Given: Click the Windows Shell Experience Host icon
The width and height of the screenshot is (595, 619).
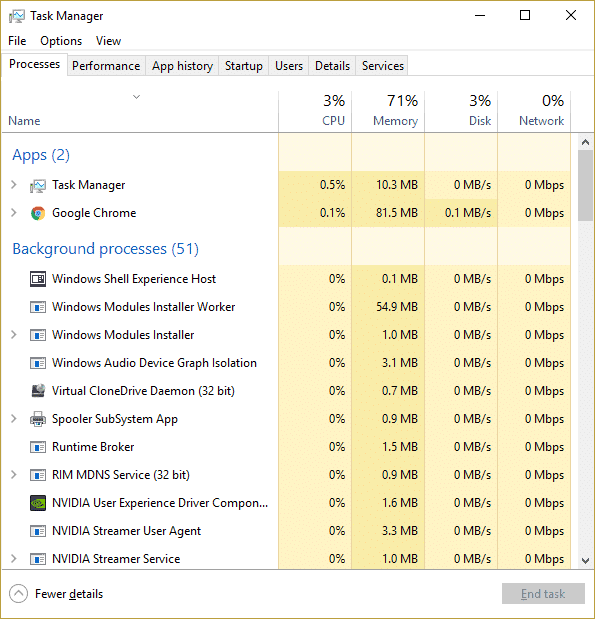Looking at the screenshot, I should point(38,279).
